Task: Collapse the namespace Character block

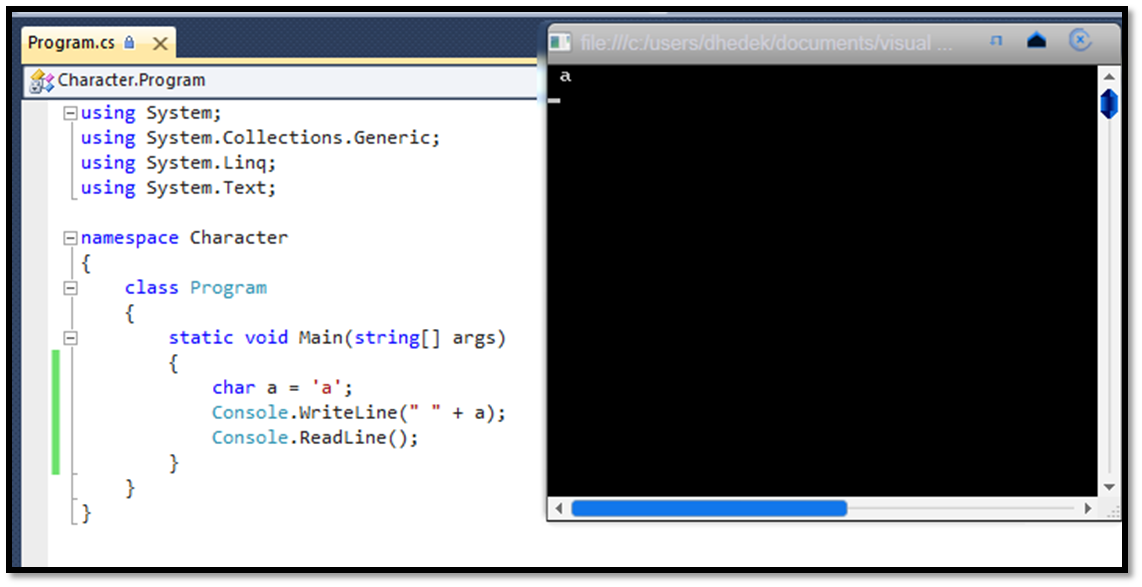Action: 70,237
